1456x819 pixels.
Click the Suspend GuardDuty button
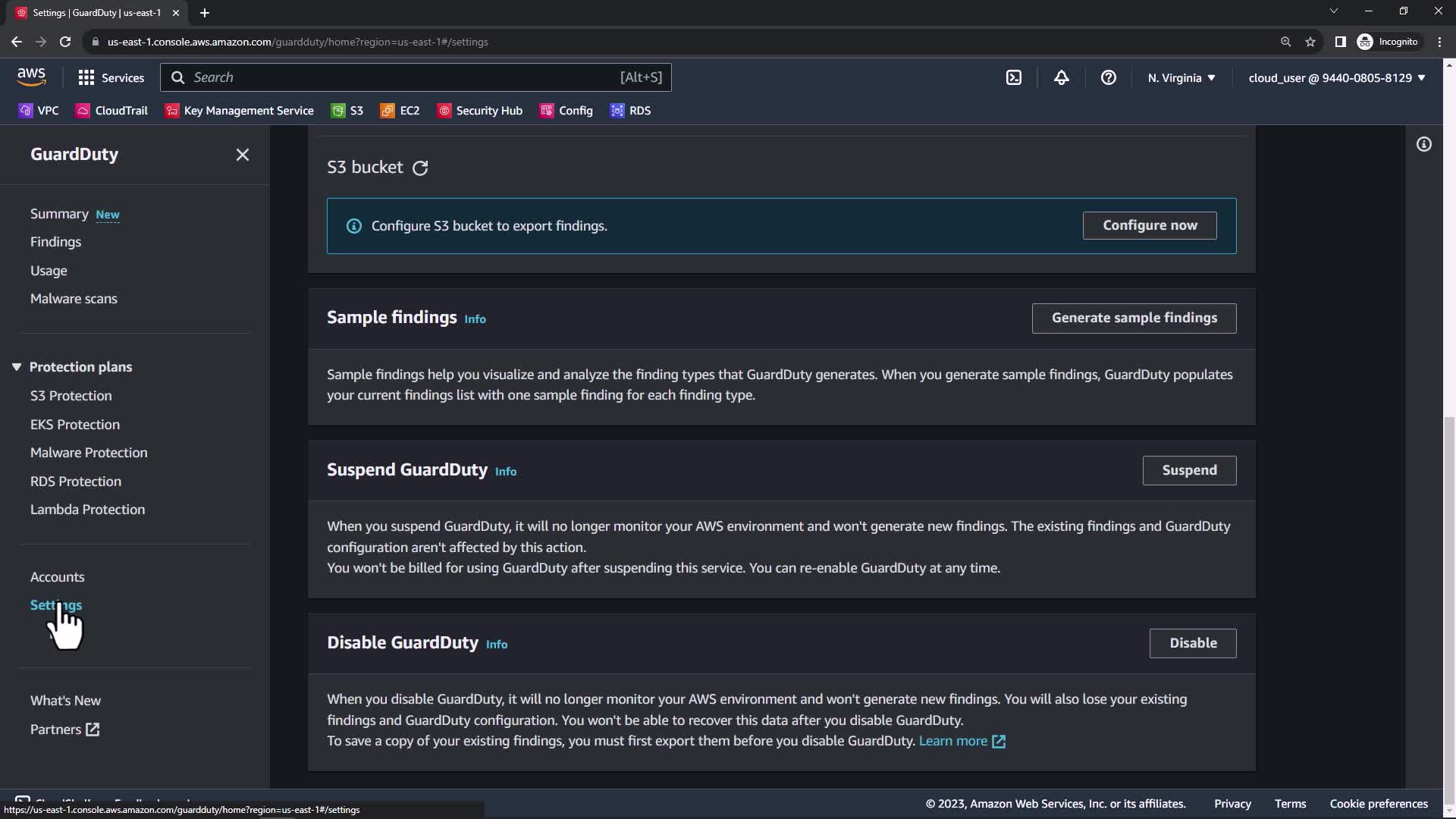(1188, 470)
